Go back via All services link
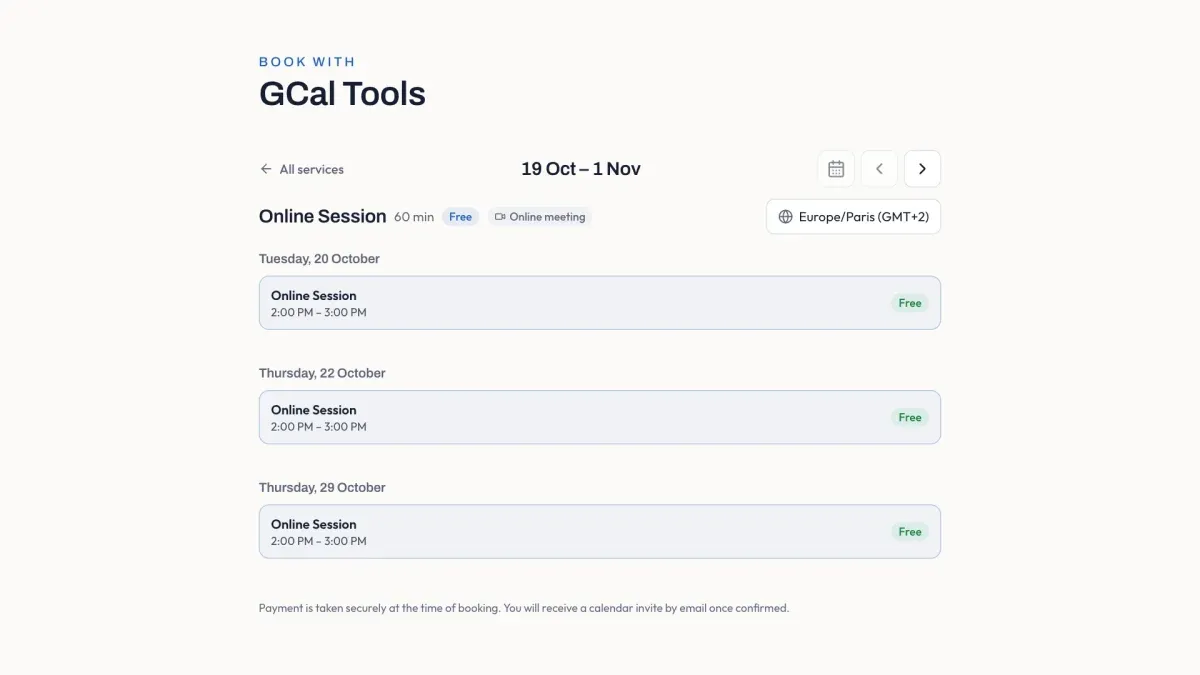The image size is (1200, 675). point(301,169)
